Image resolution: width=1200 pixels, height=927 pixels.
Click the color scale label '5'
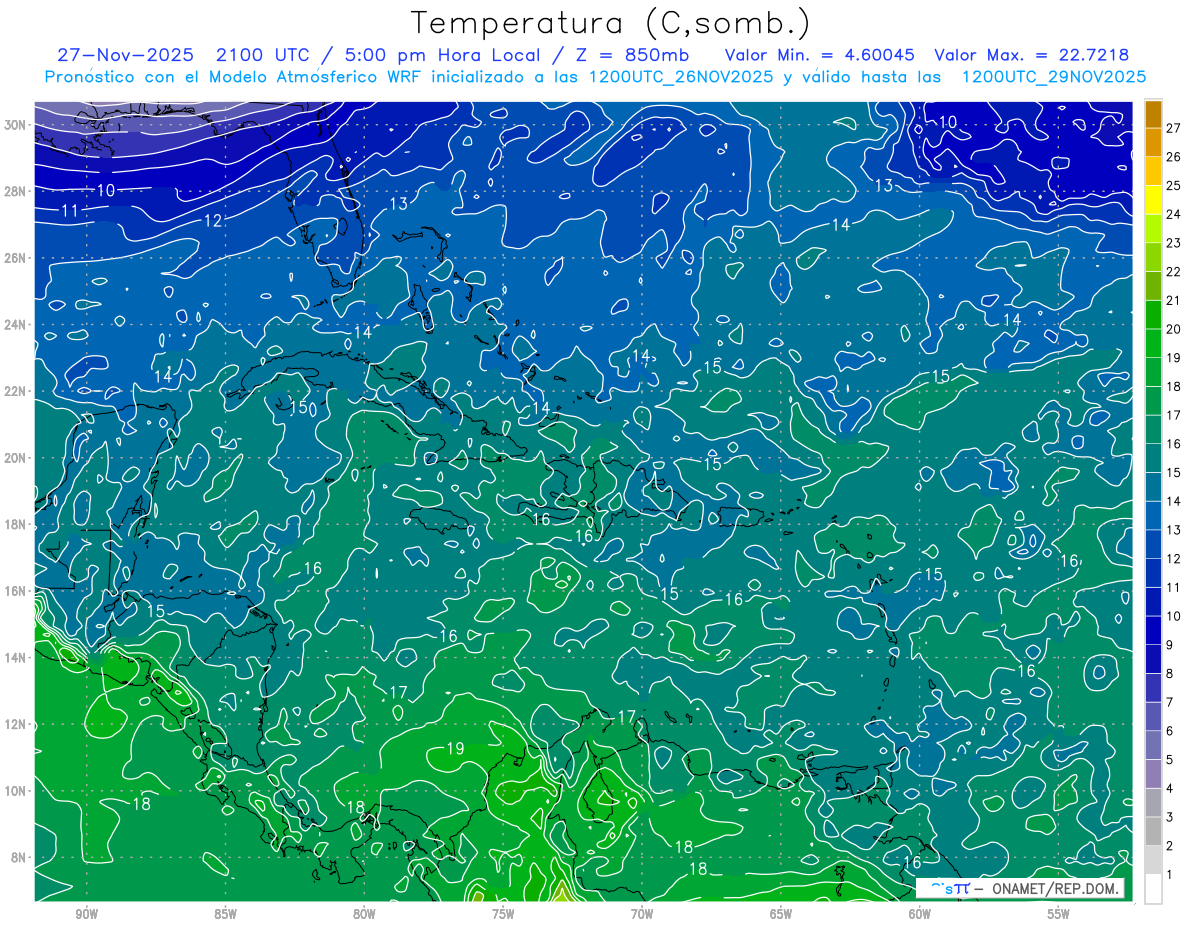click(x=1170, y=760)
